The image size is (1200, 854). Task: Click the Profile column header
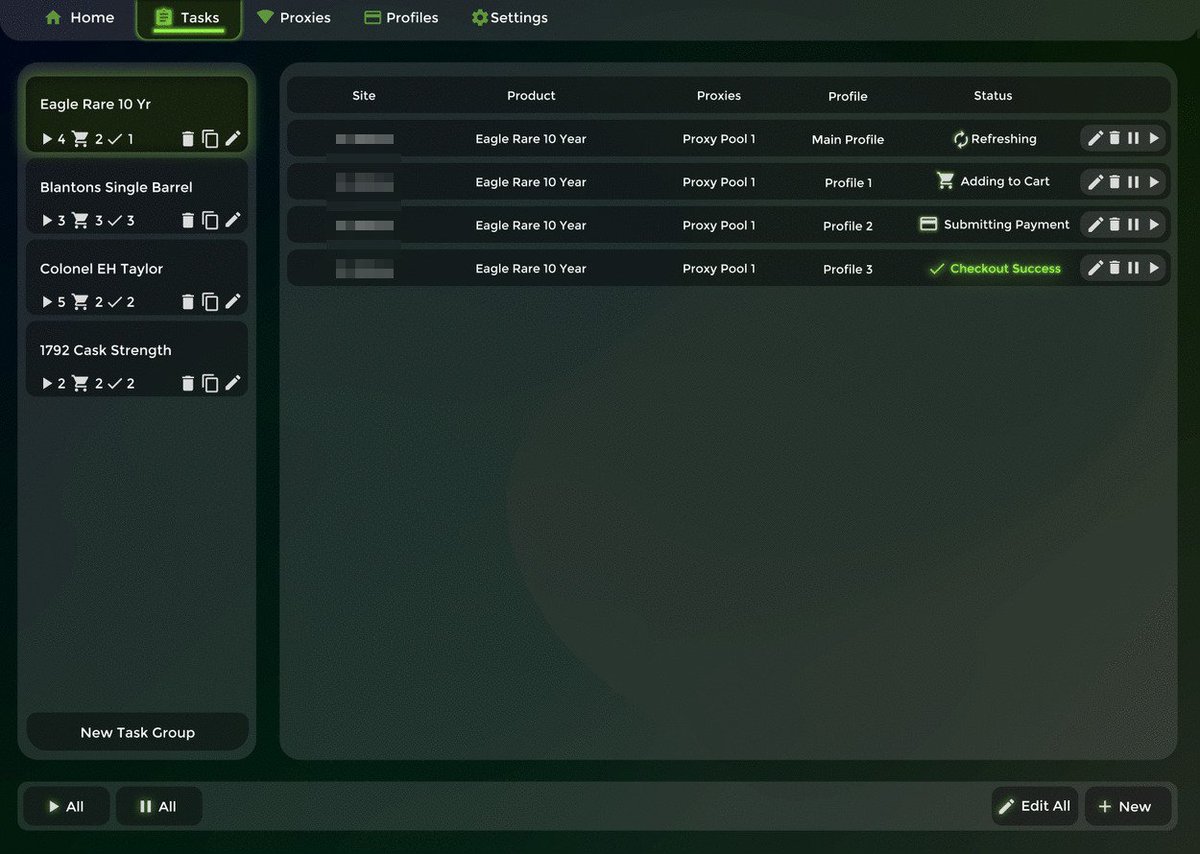(x=848, y=96)
